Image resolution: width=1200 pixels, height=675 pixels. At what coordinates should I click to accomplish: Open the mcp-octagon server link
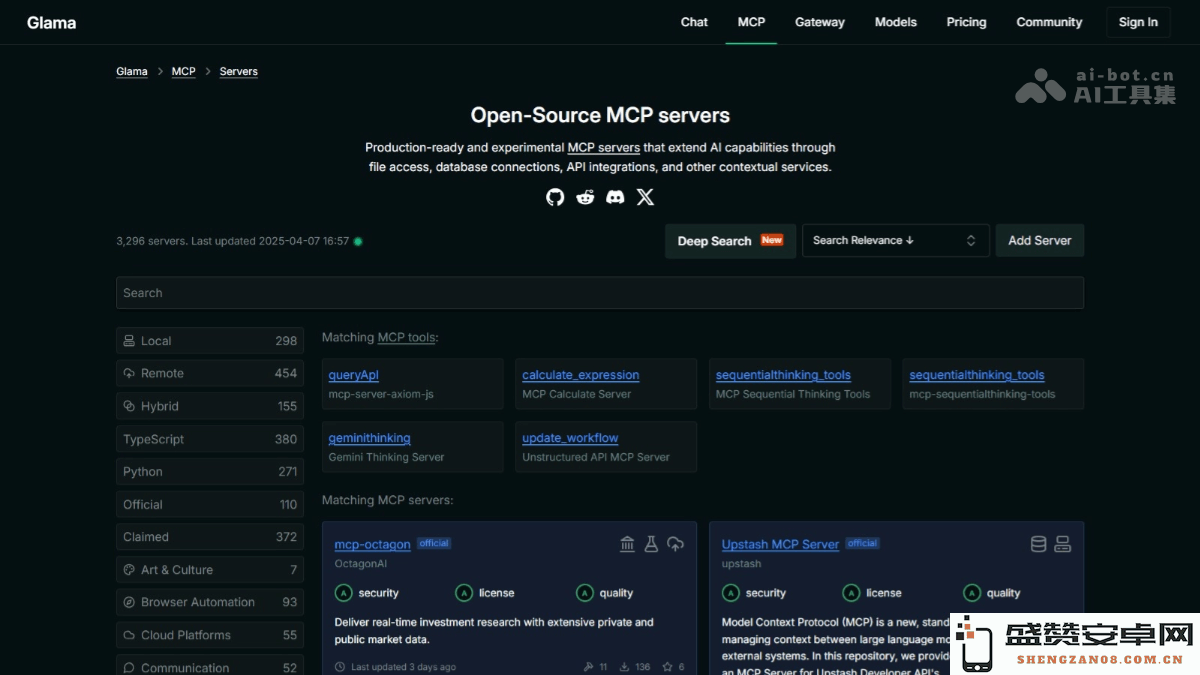click(x=372, y=544)
